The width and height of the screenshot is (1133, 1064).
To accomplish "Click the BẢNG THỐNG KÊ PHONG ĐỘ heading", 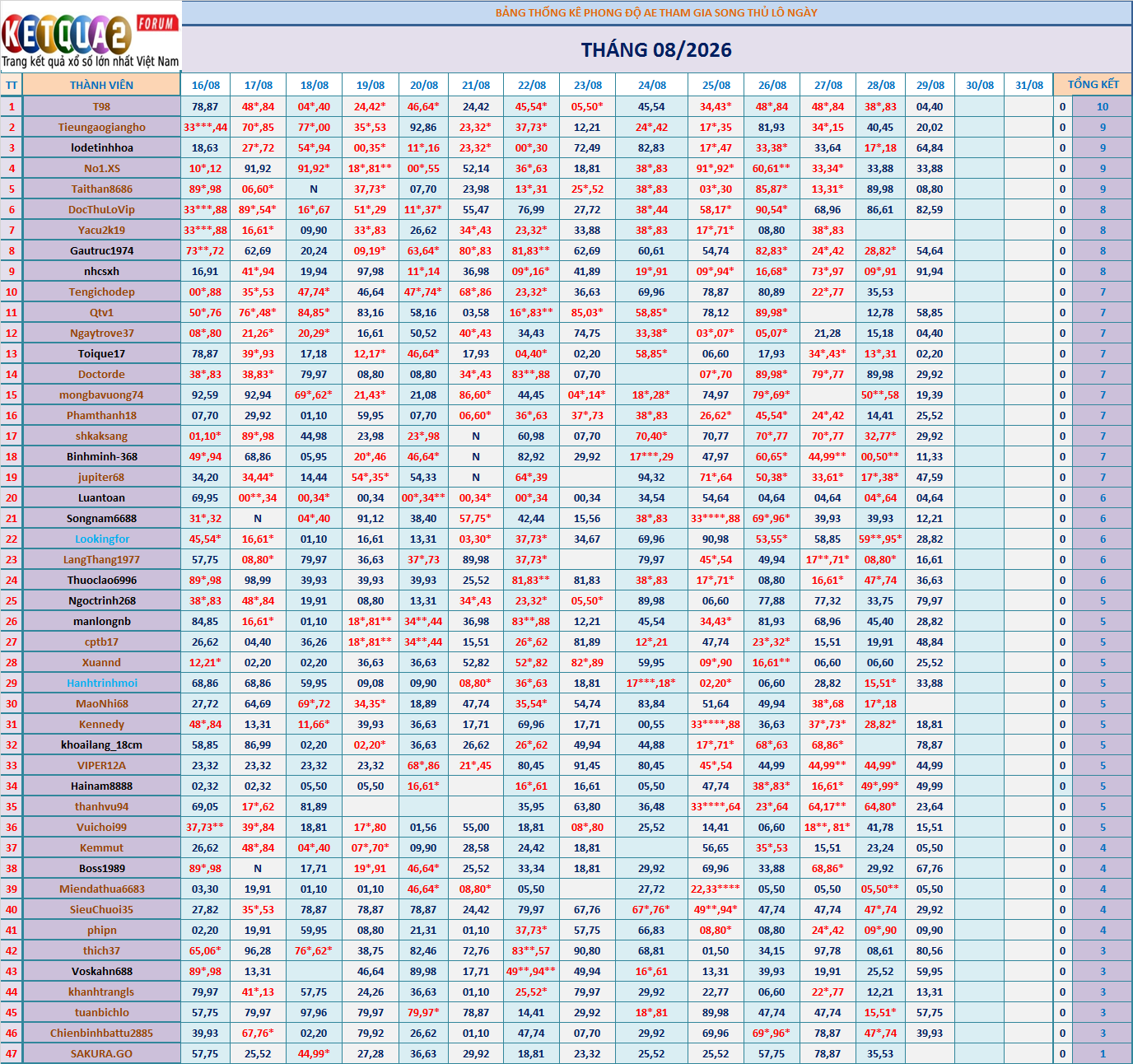I will pyautogui.click(x=656, y=12).
